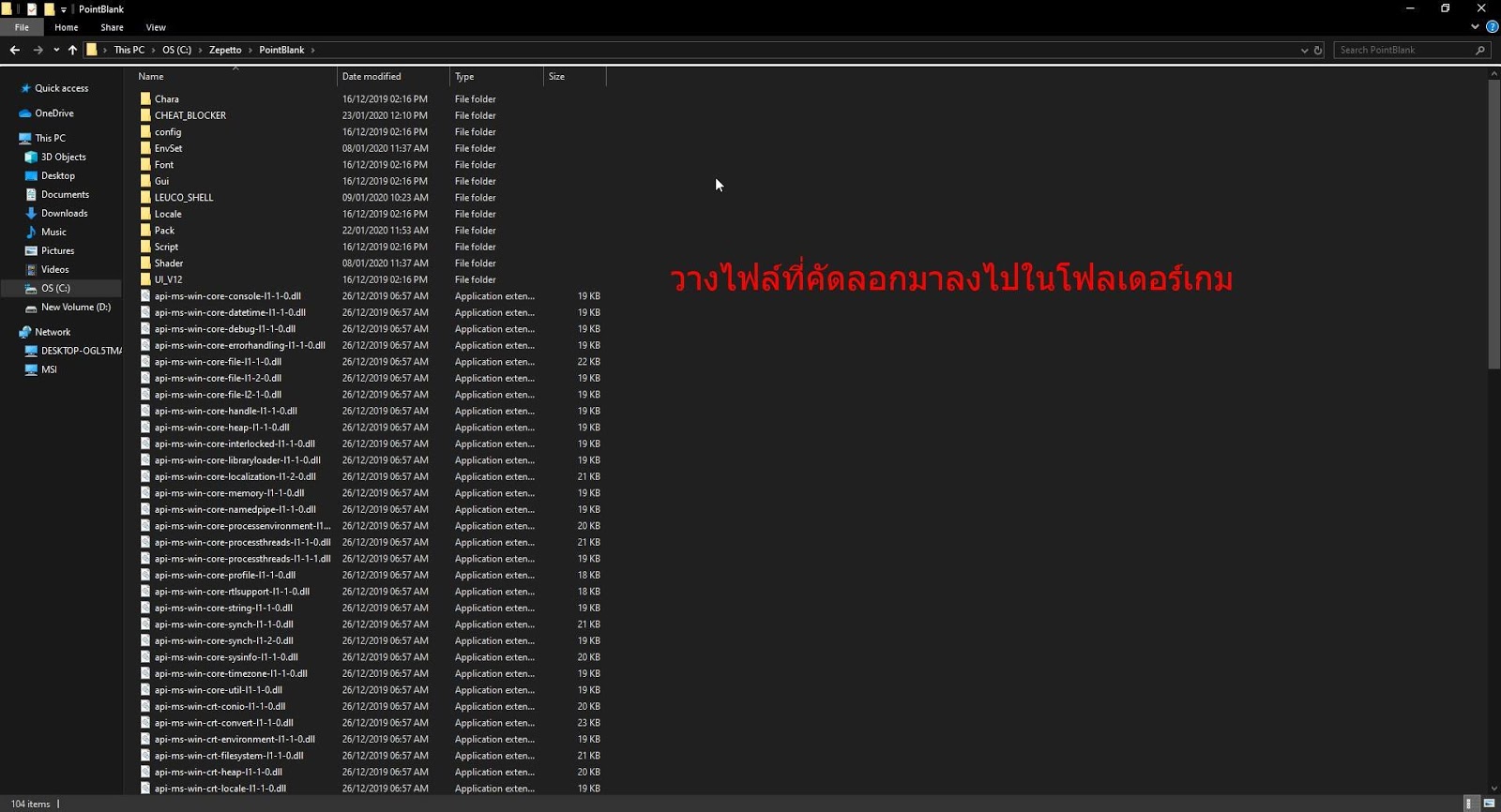Open the dropdown arrow after PointBlank breadcrumb
The image size is (1501, 812).
[312, 50]
